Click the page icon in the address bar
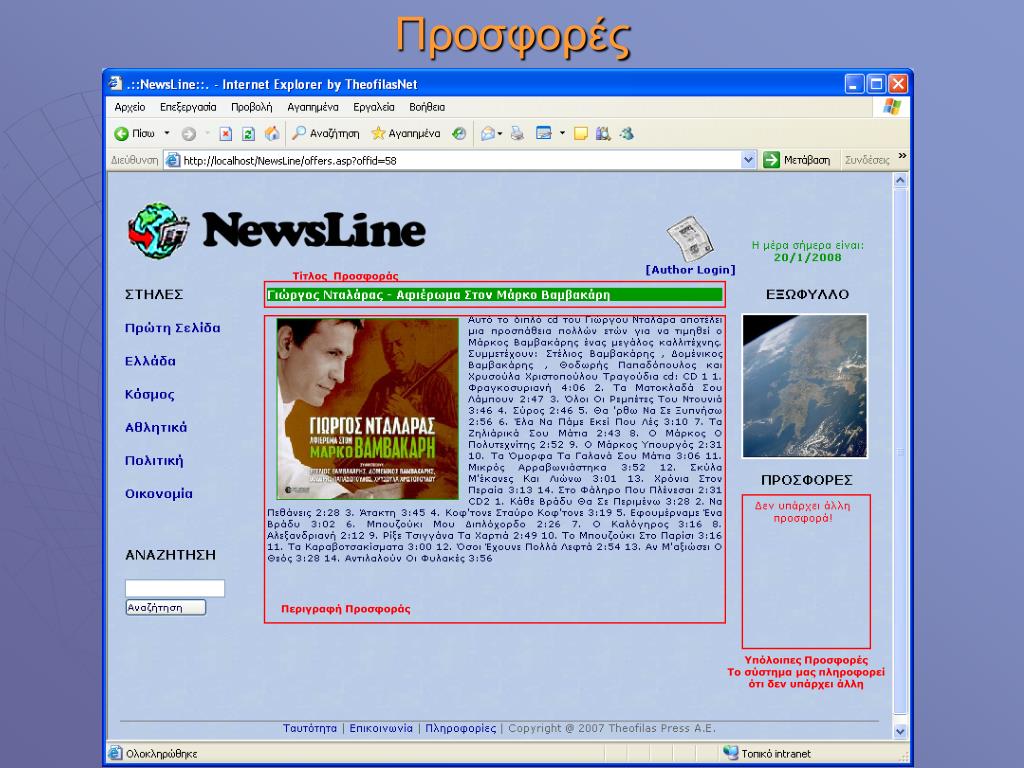This screenshot has width=1024, height=768. 172,160
